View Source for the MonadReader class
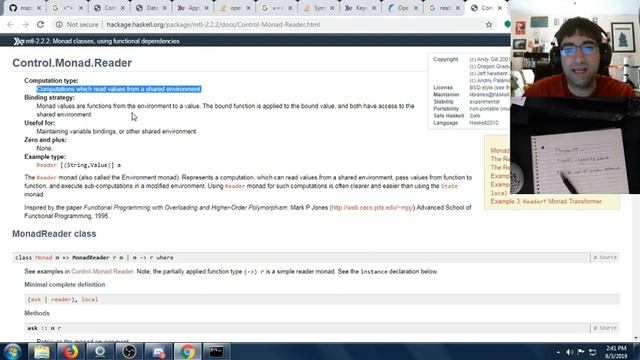 [605, 258]
